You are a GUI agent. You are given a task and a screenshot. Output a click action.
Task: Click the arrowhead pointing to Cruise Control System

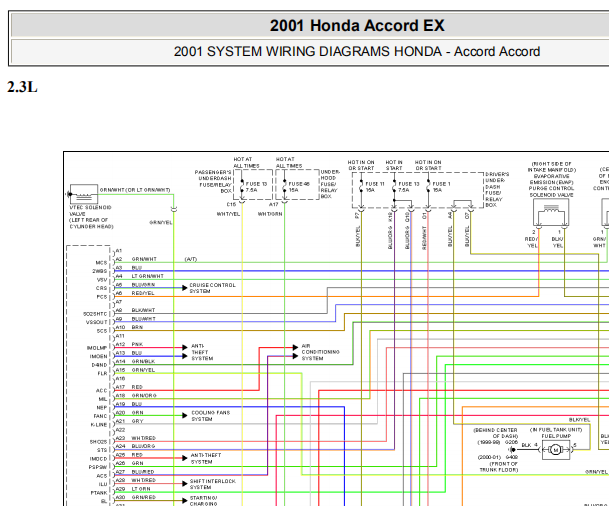tap(185, 288)
